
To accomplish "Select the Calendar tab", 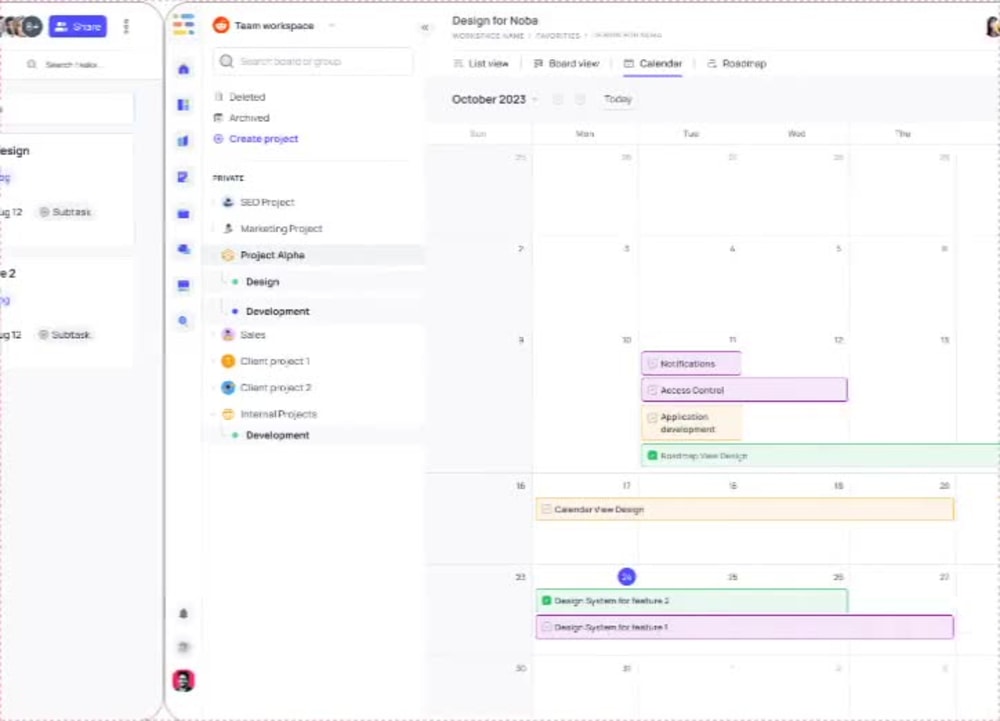I will 652,63.
